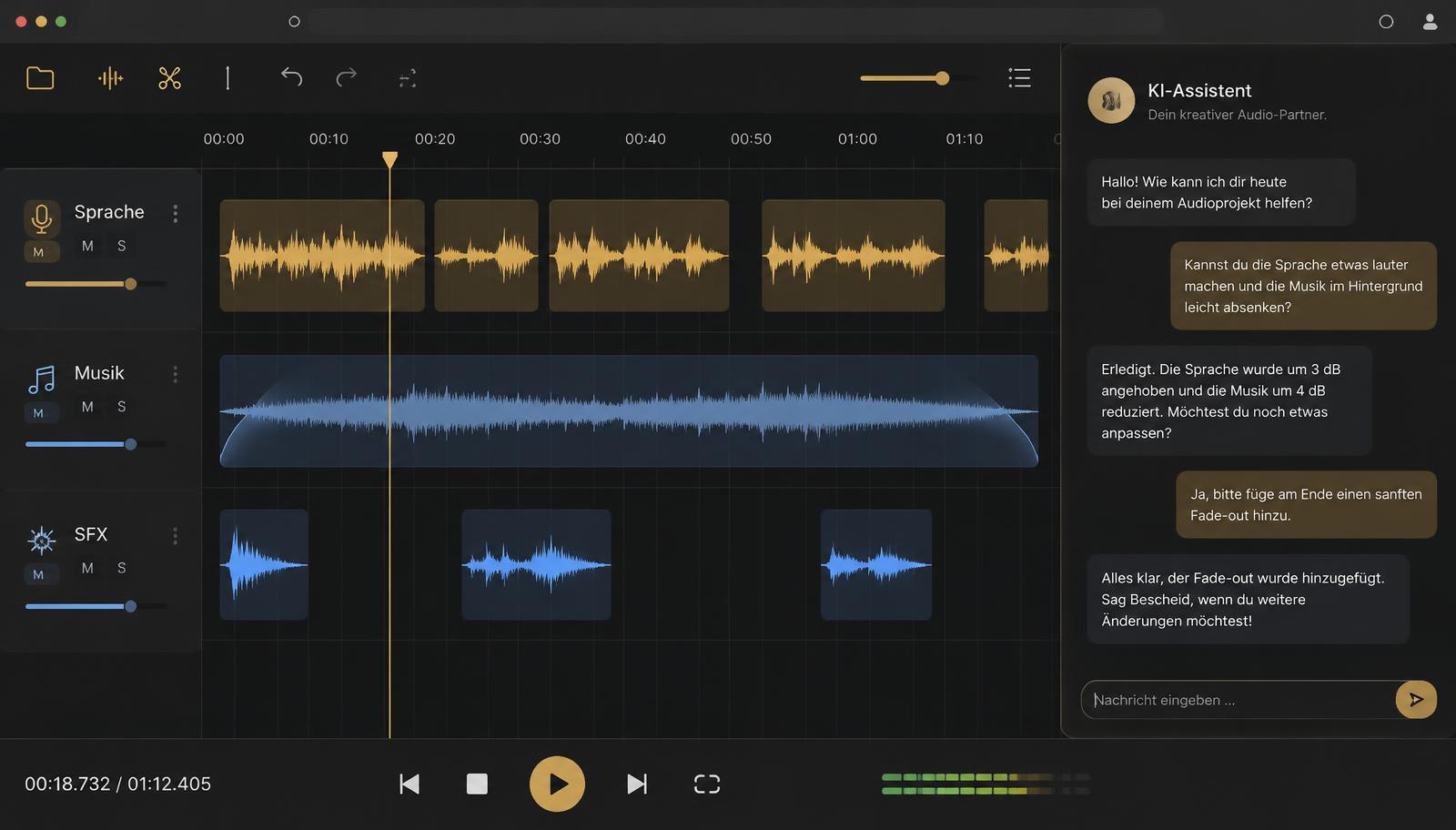Mute the SFX track
This screenshot has height=830, width=1456.
point(87,568)
